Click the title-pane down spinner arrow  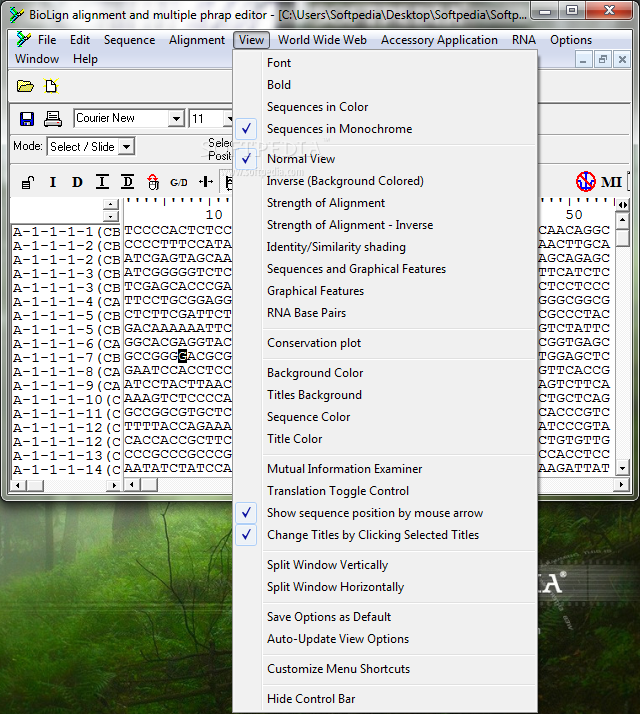[x=110, y=216]
